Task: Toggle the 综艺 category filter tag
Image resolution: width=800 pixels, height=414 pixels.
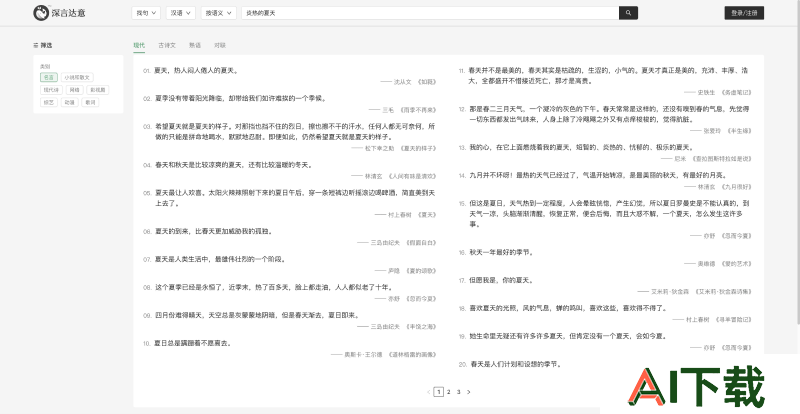Action: [49, 102]
